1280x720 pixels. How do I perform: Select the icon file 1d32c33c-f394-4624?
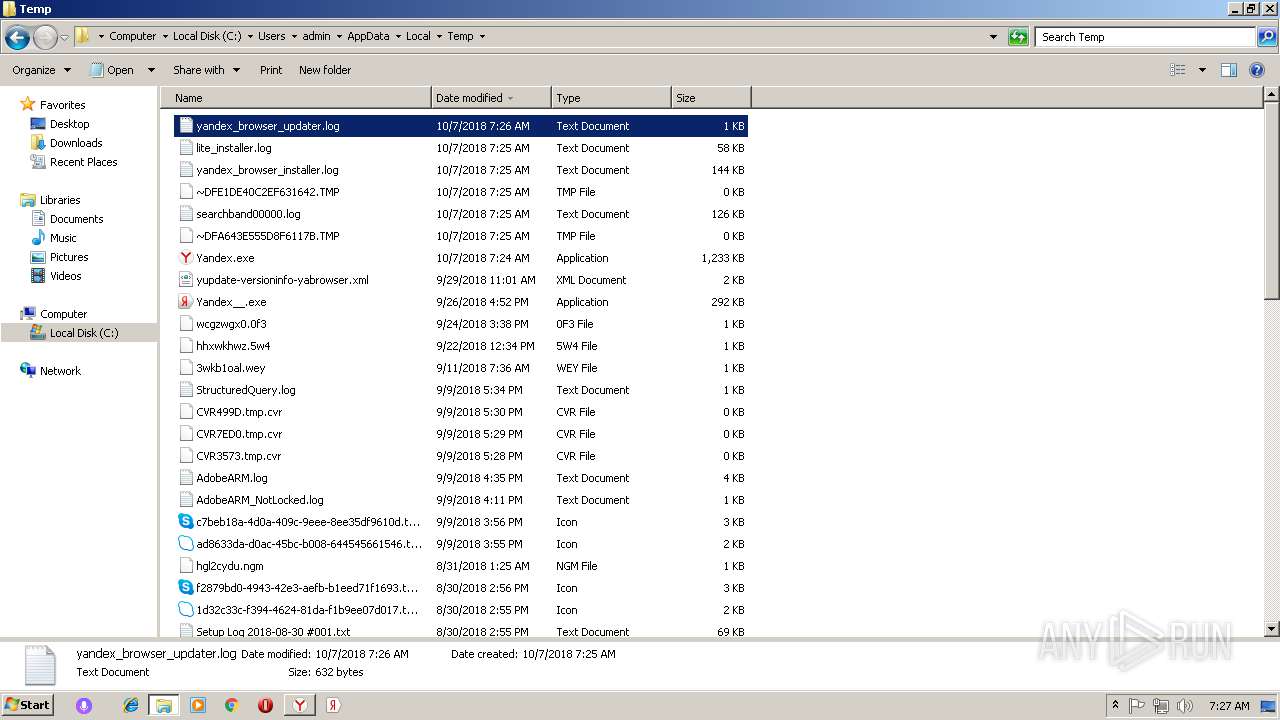click(x=461, y=610)
